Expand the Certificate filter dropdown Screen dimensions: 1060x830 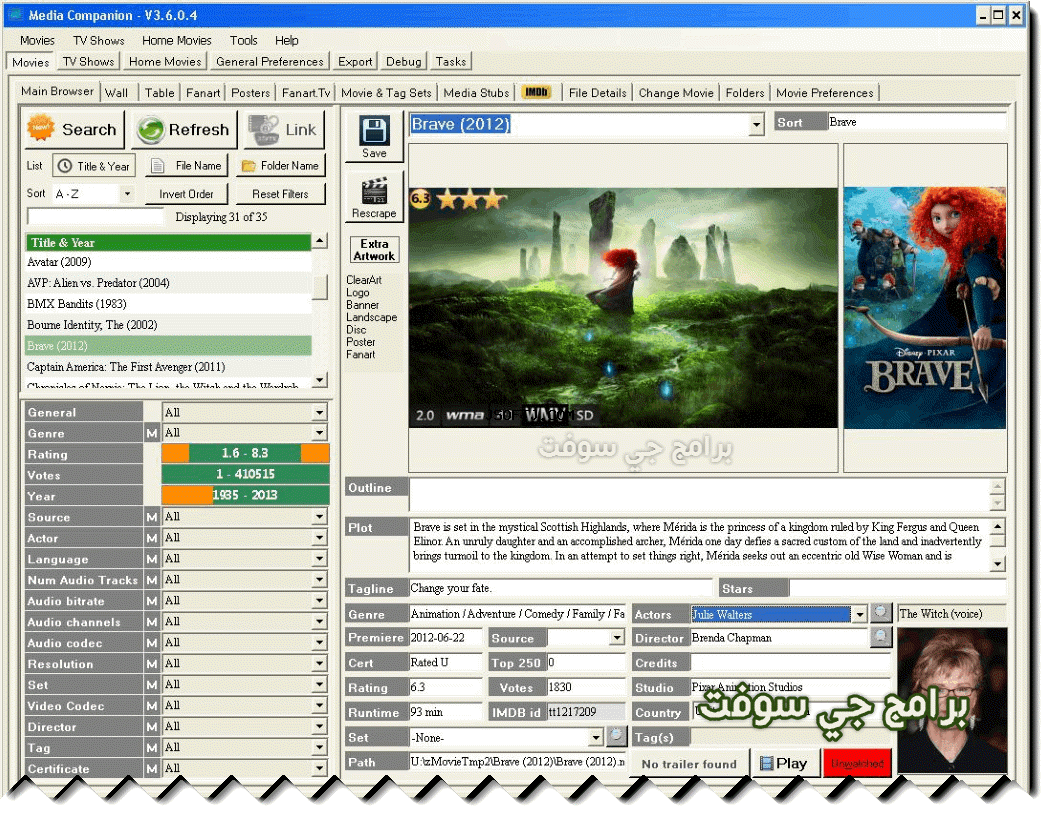click(x=320, y=768)
